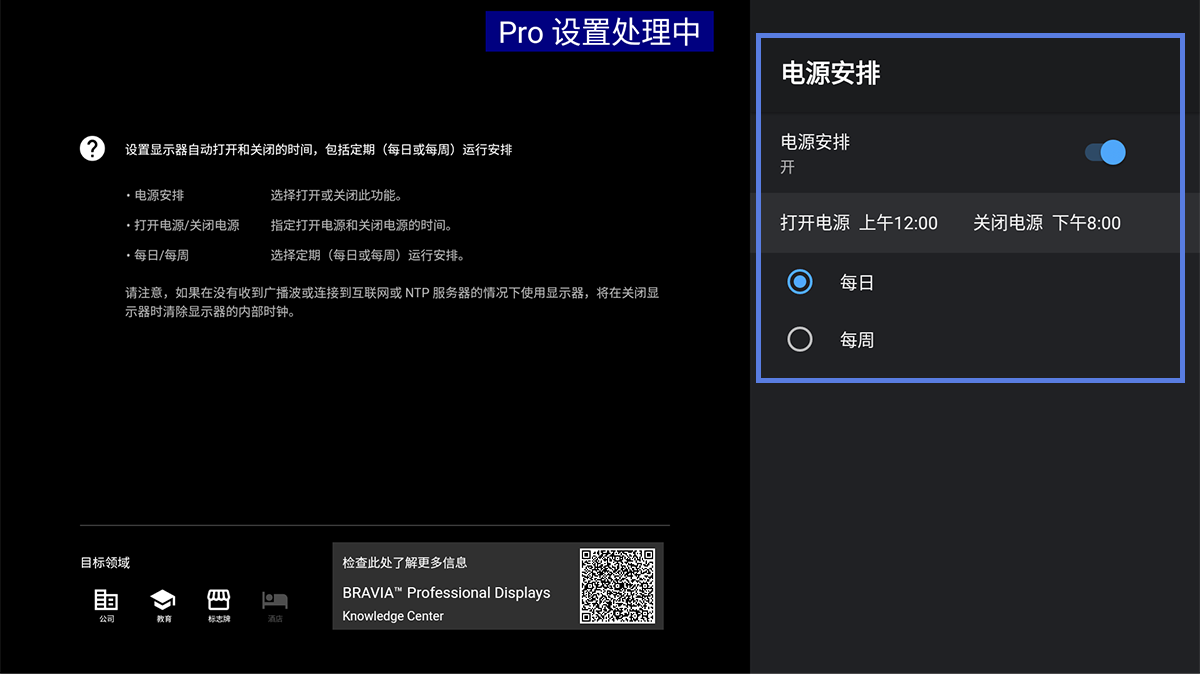Image resolution: width=1200 pixels, height=674 pixels.
Task: Click the 电源安排 panel header title
Action: click(x=830, y=74)
